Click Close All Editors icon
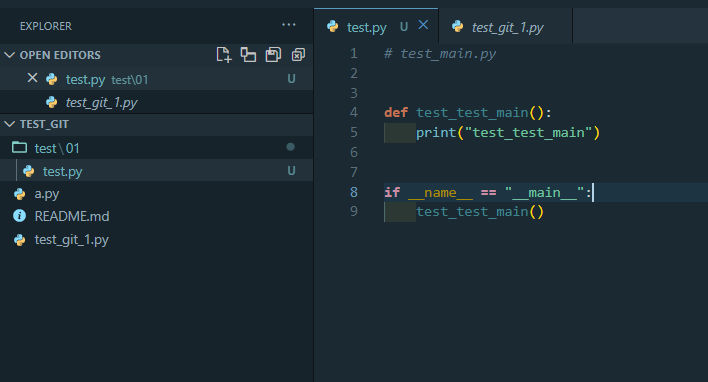708x382 pixels. click(x=298, y=55)
